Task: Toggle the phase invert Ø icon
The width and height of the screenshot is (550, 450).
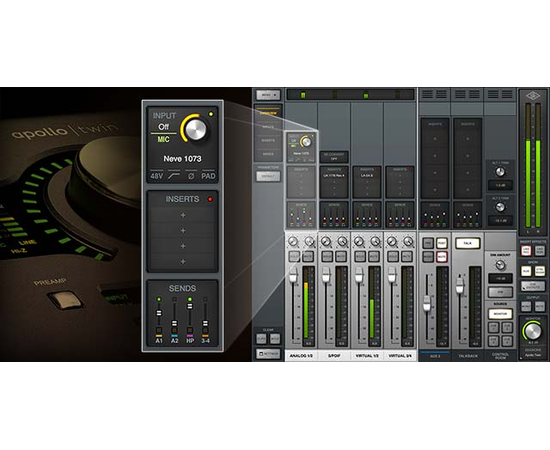Action: tap(191, 176)
